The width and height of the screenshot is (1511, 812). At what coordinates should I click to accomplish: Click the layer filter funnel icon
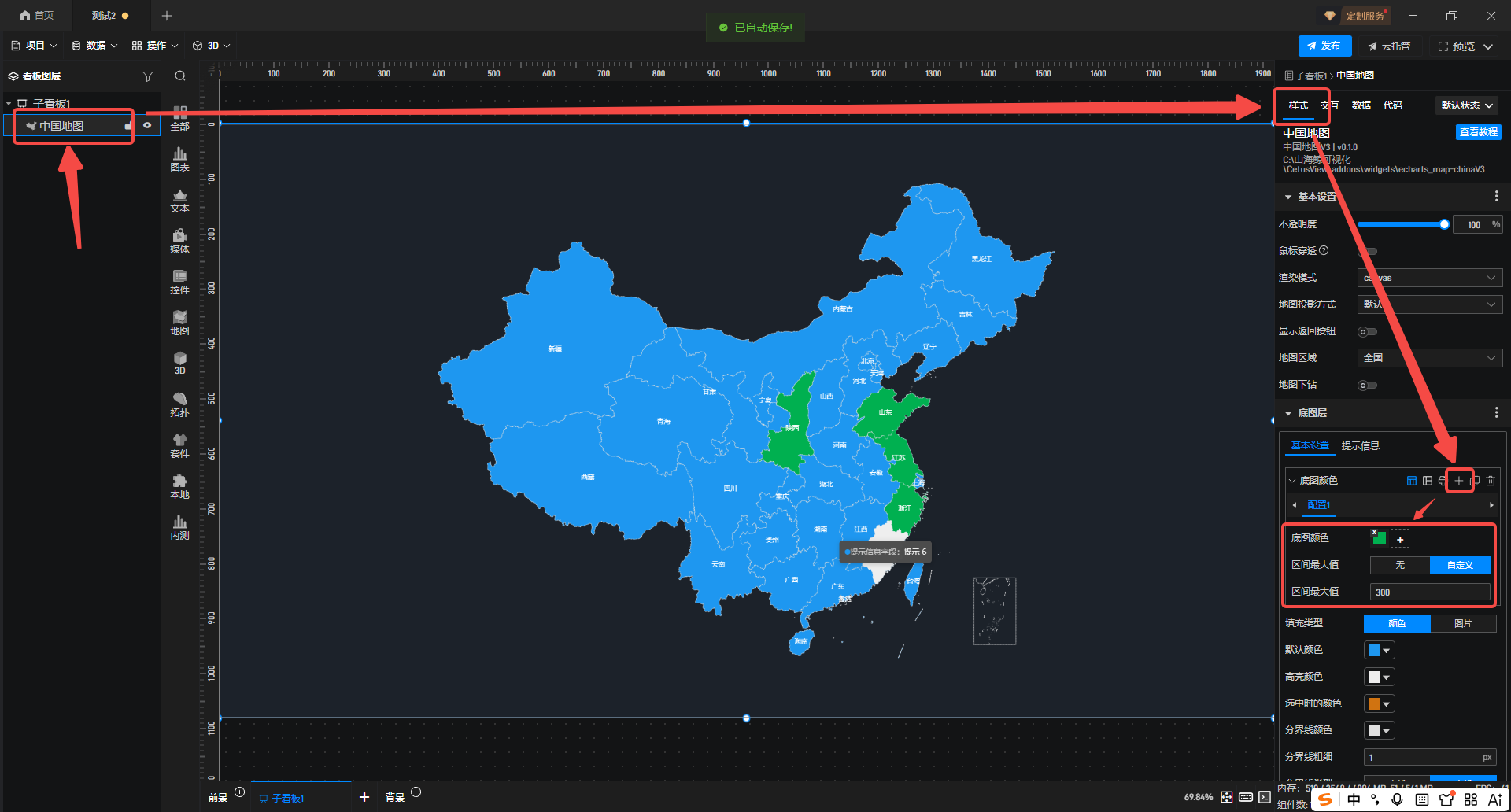(147, 76)
